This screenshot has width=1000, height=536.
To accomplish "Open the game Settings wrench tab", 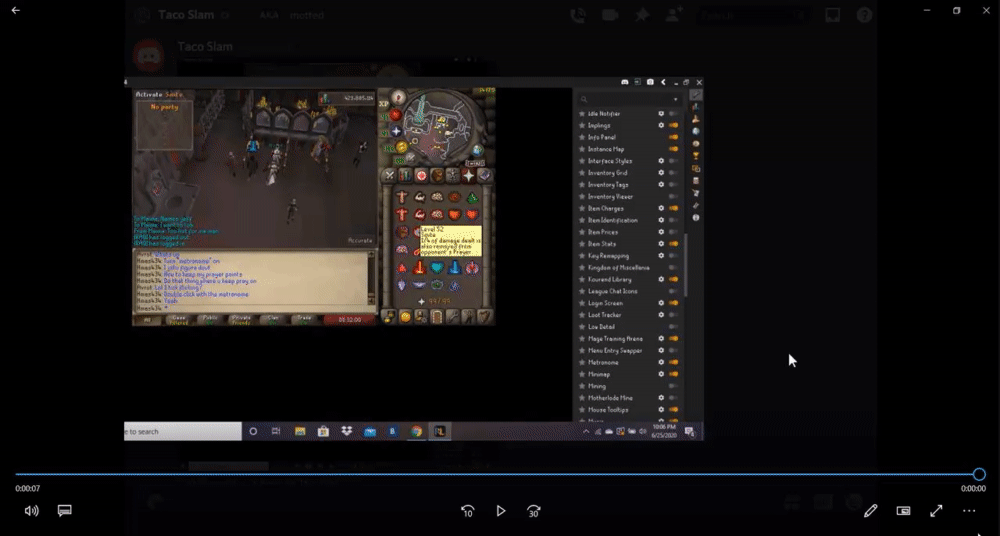I will point(453,316).
